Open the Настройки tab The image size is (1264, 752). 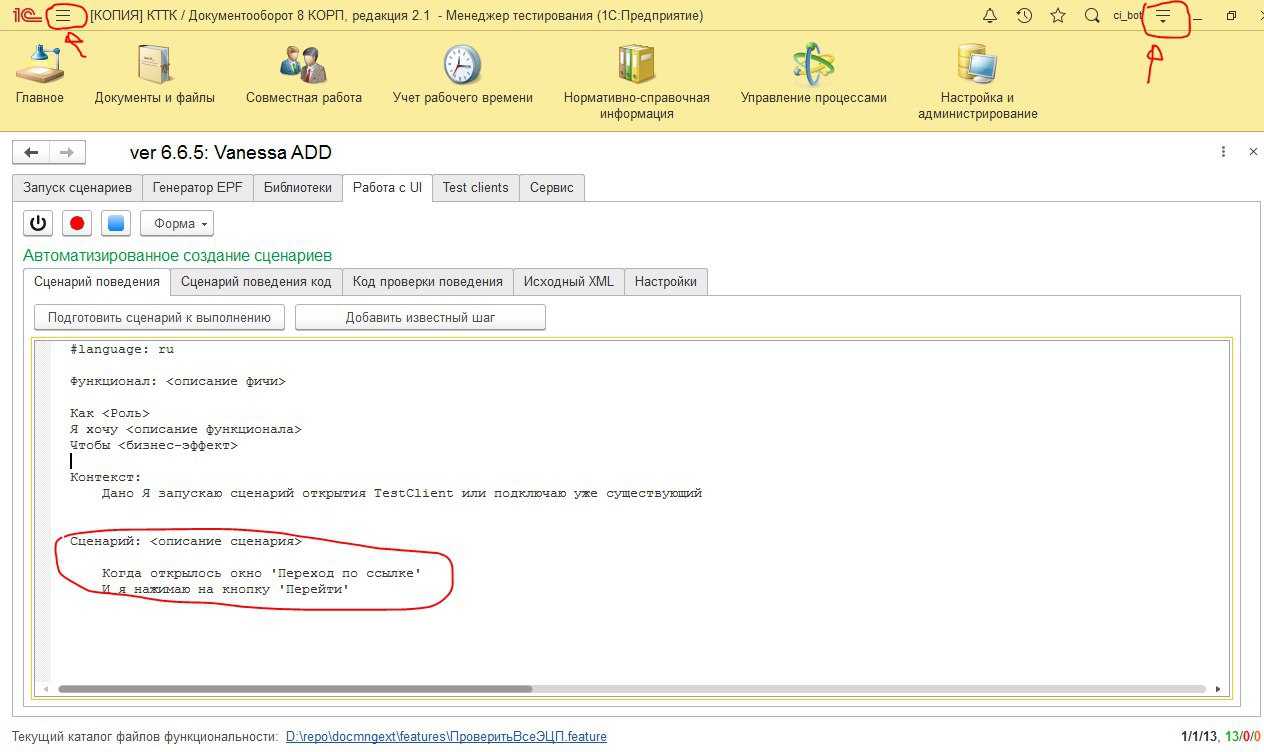click(x=666, y=282)
